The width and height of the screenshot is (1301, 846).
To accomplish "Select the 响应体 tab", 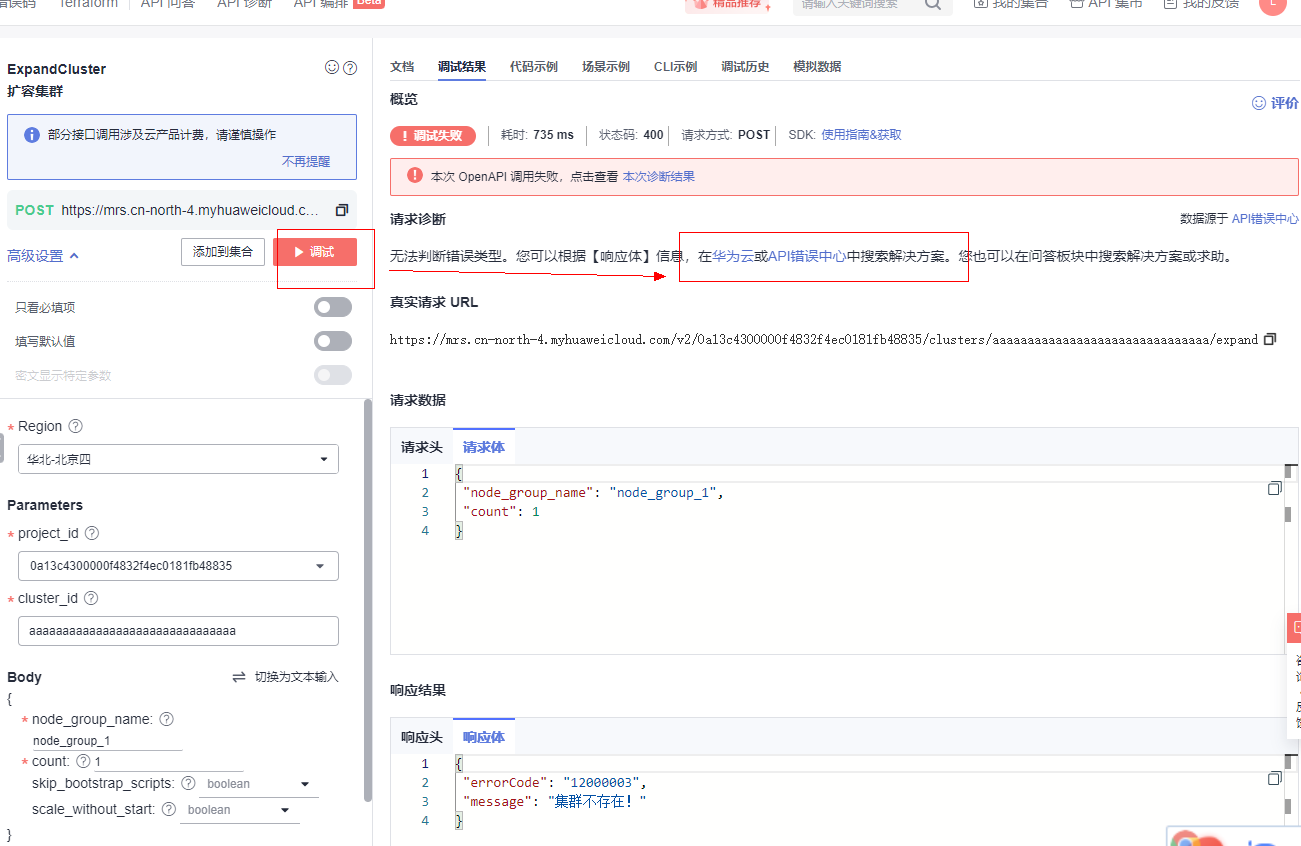I will [x=484, y=737].
